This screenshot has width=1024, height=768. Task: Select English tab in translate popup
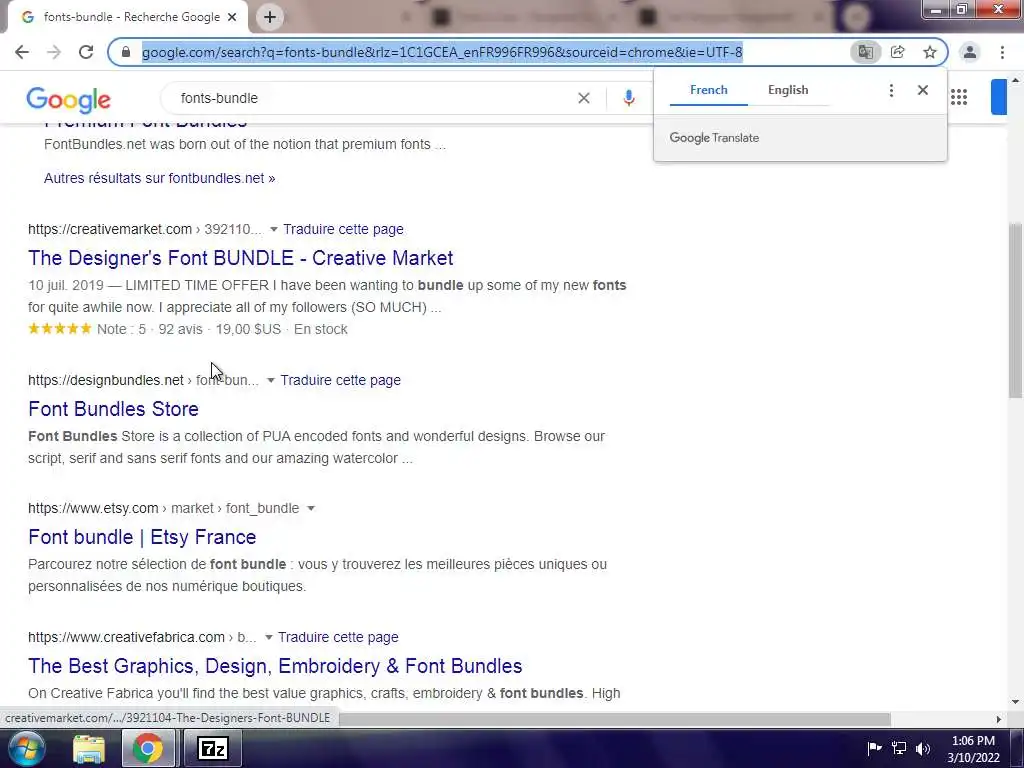tap(788, 90)
